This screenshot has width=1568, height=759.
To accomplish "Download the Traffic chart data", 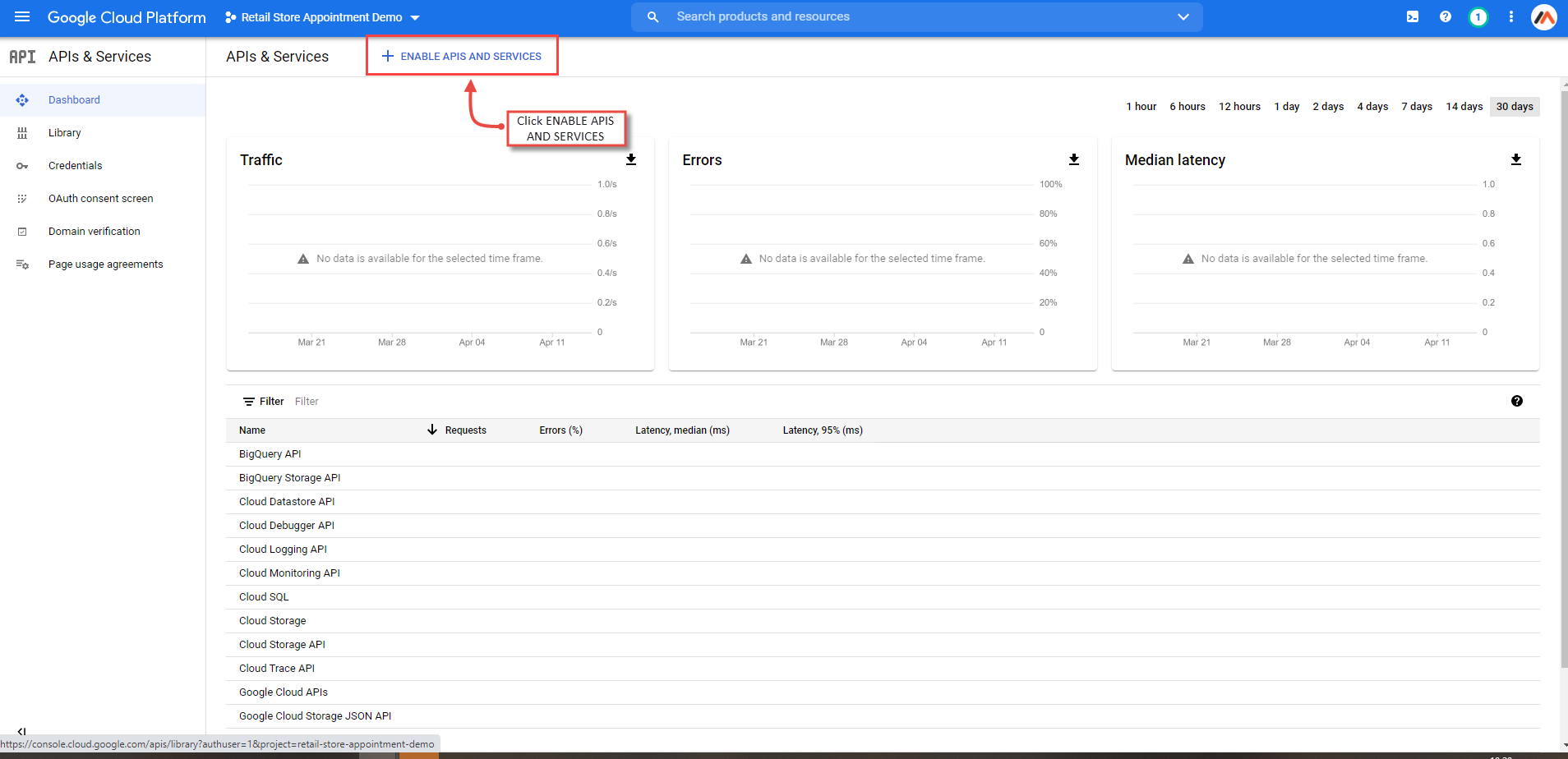I will pyautogui.click(x=631, y=159).
